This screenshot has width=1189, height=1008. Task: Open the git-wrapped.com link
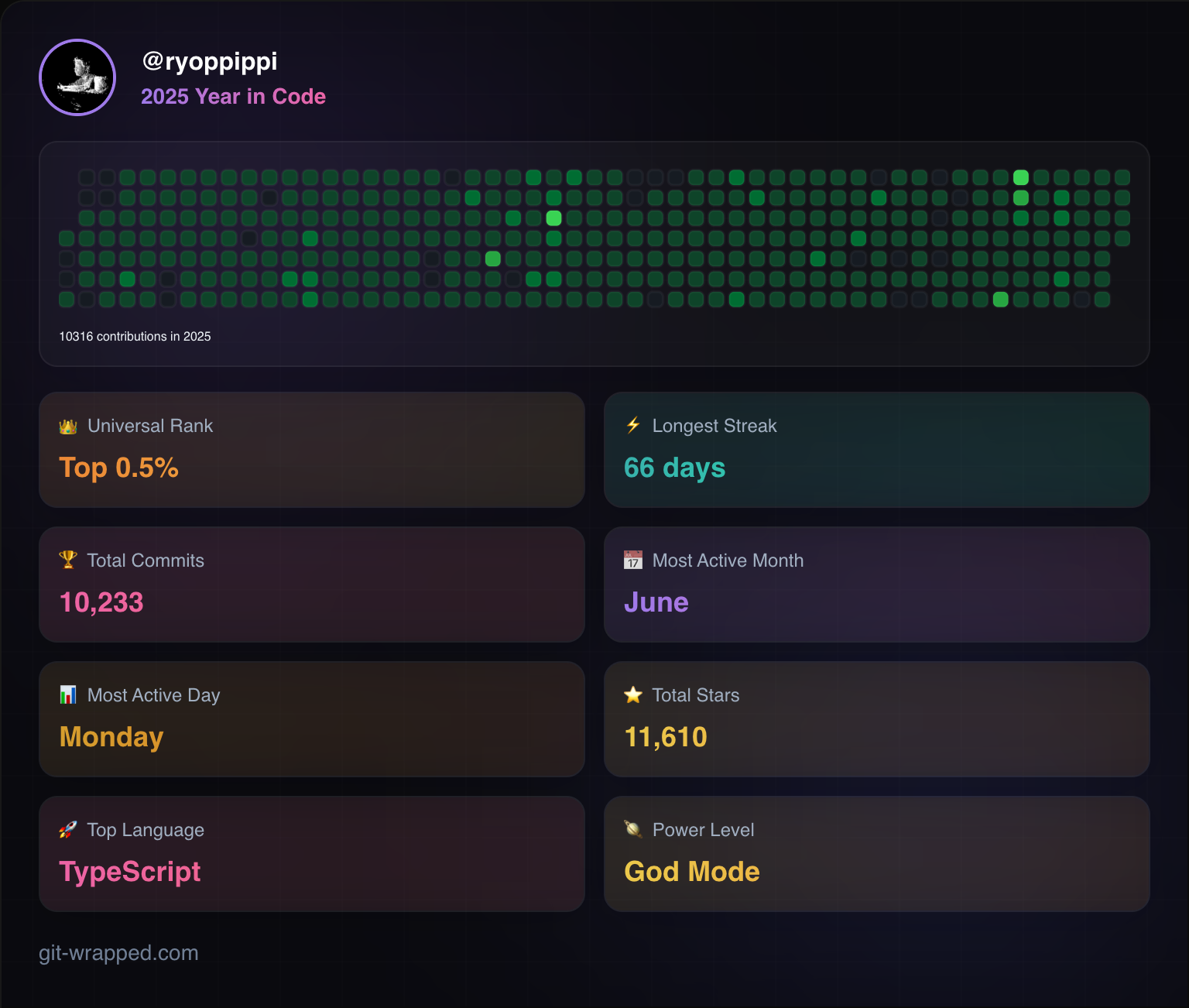(x=118, y=952)
